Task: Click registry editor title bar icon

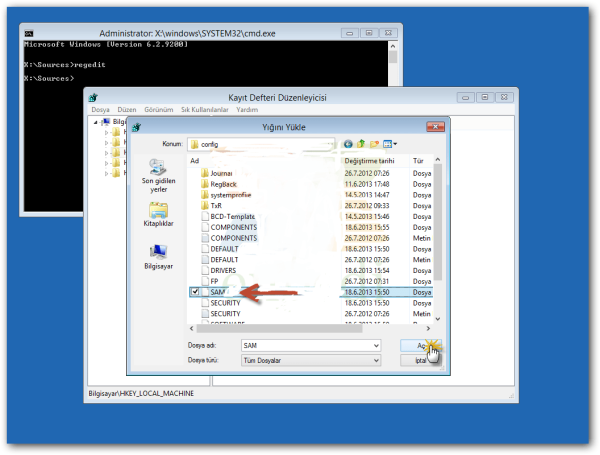Action: 93,98
